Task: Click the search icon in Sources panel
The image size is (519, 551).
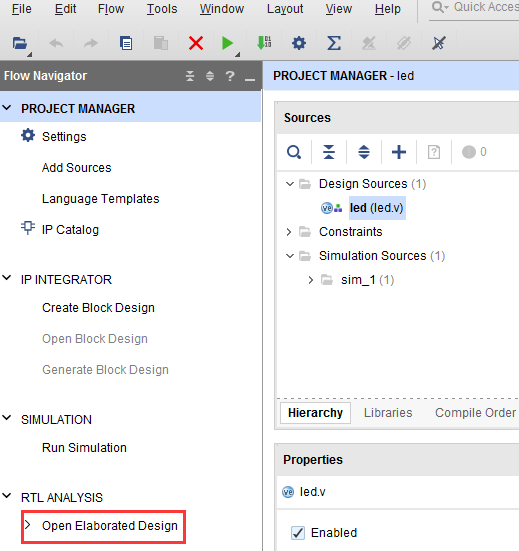Action: pyautogui.click(x=294, y=152)
